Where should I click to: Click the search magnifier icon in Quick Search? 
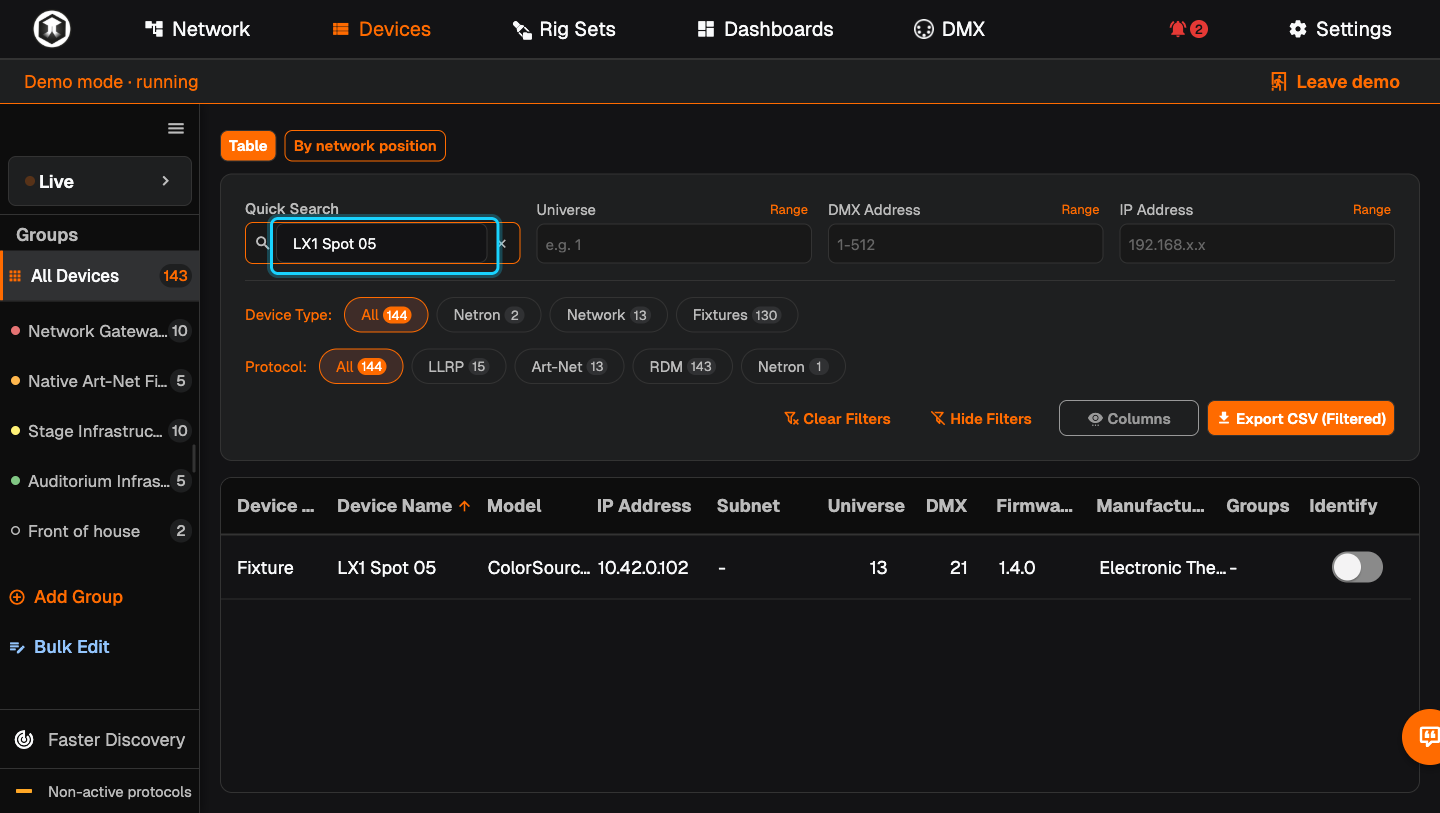click(x=262, y=243)
